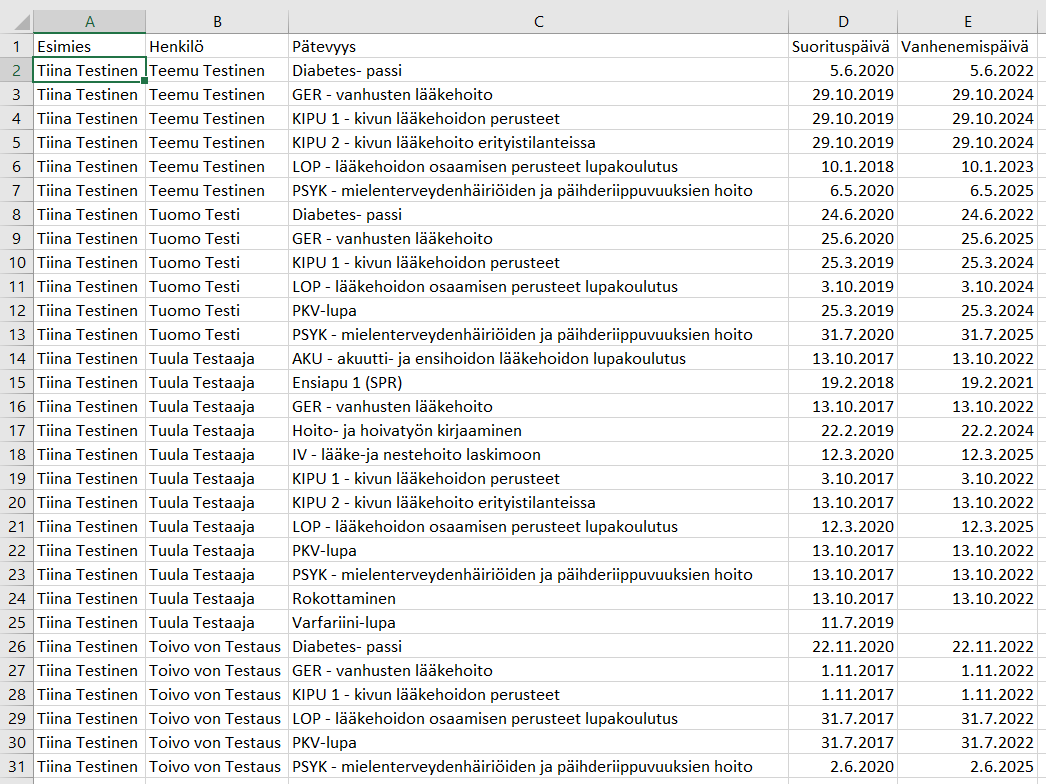Select Toivo von Testaus in row 26
Viewport: 1046px width, 784px height.
coord(217,647)
